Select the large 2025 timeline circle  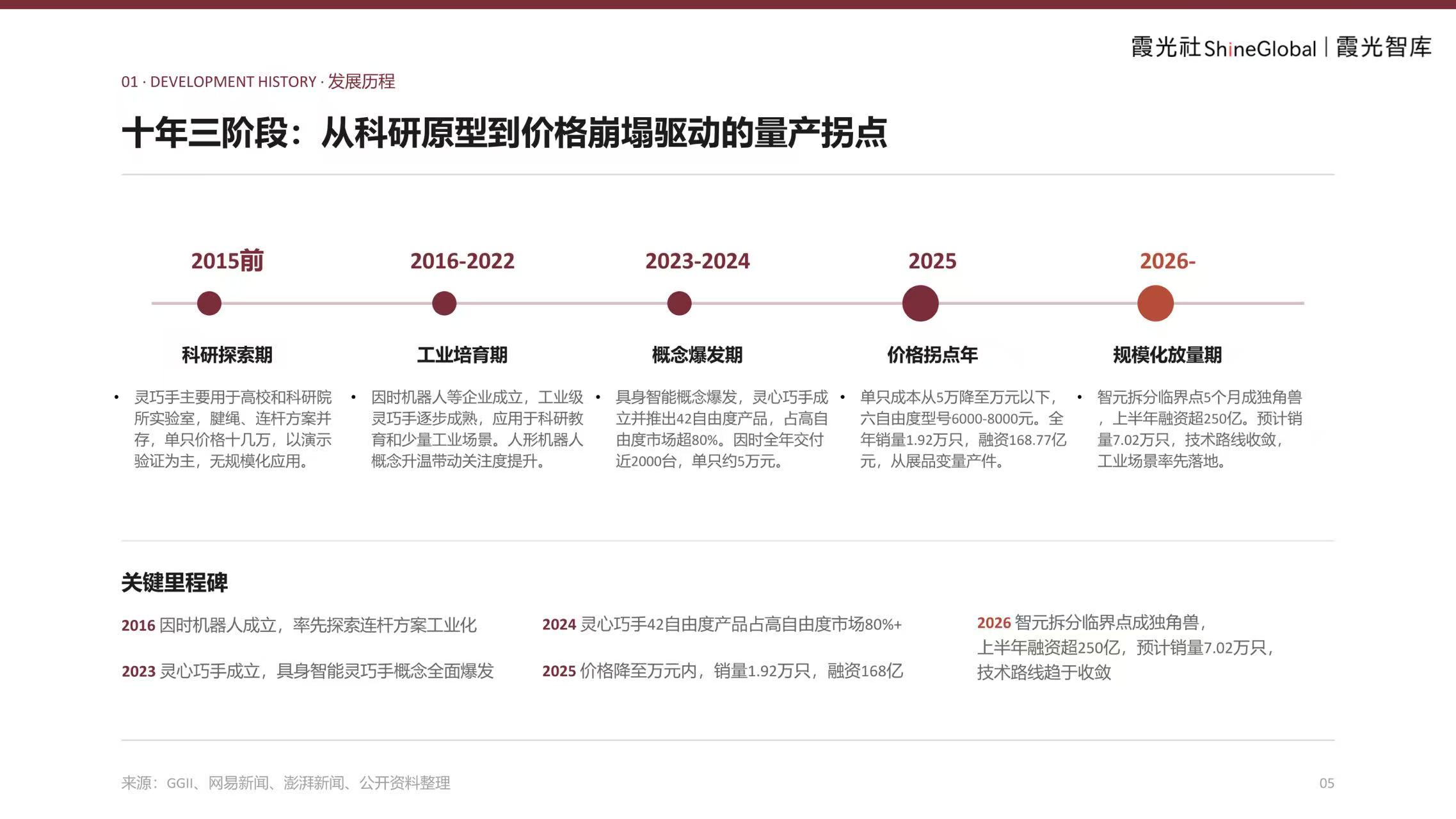pos(920,303)
